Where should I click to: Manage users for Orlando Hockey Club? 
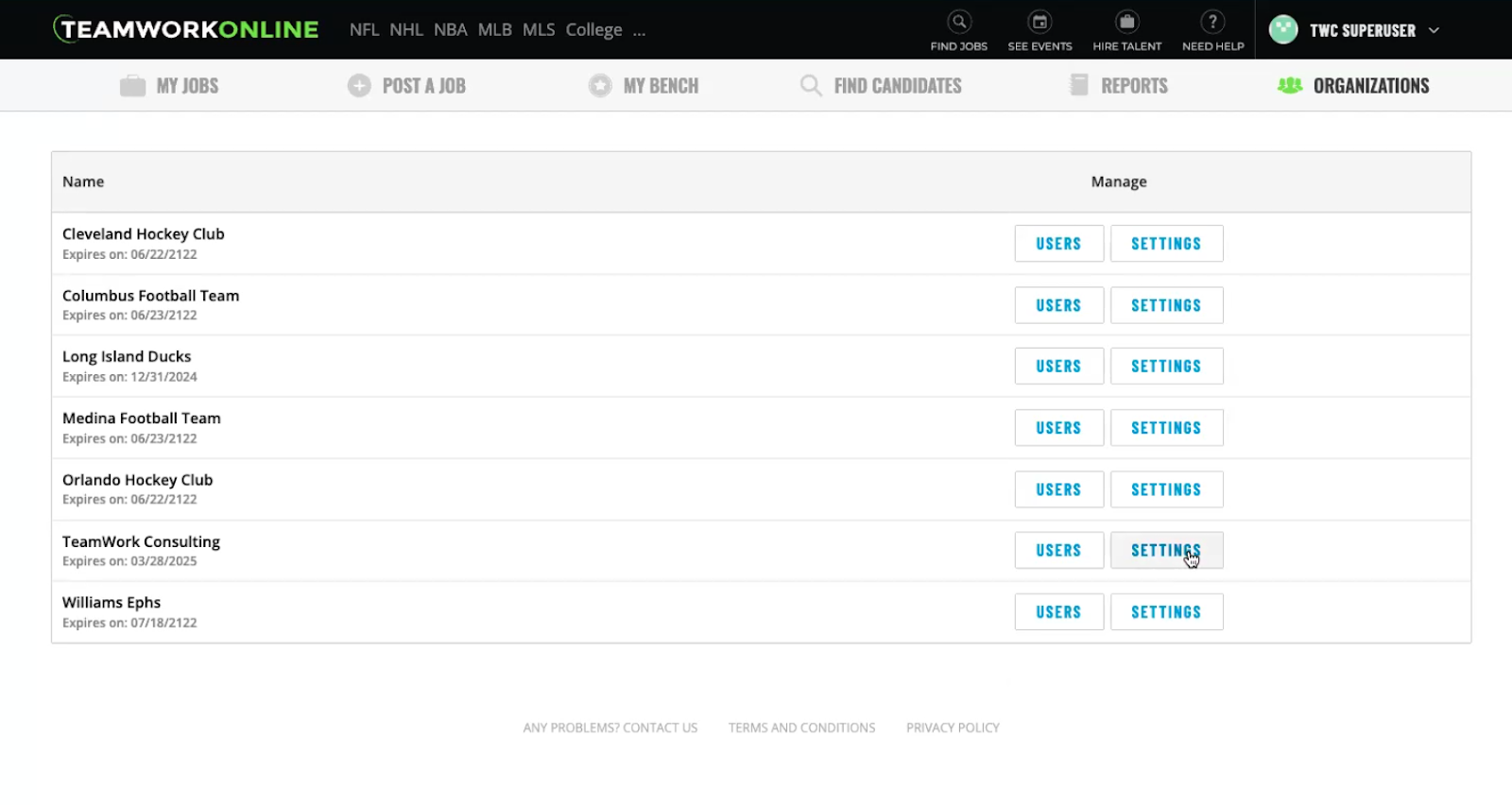[1059, 489]
